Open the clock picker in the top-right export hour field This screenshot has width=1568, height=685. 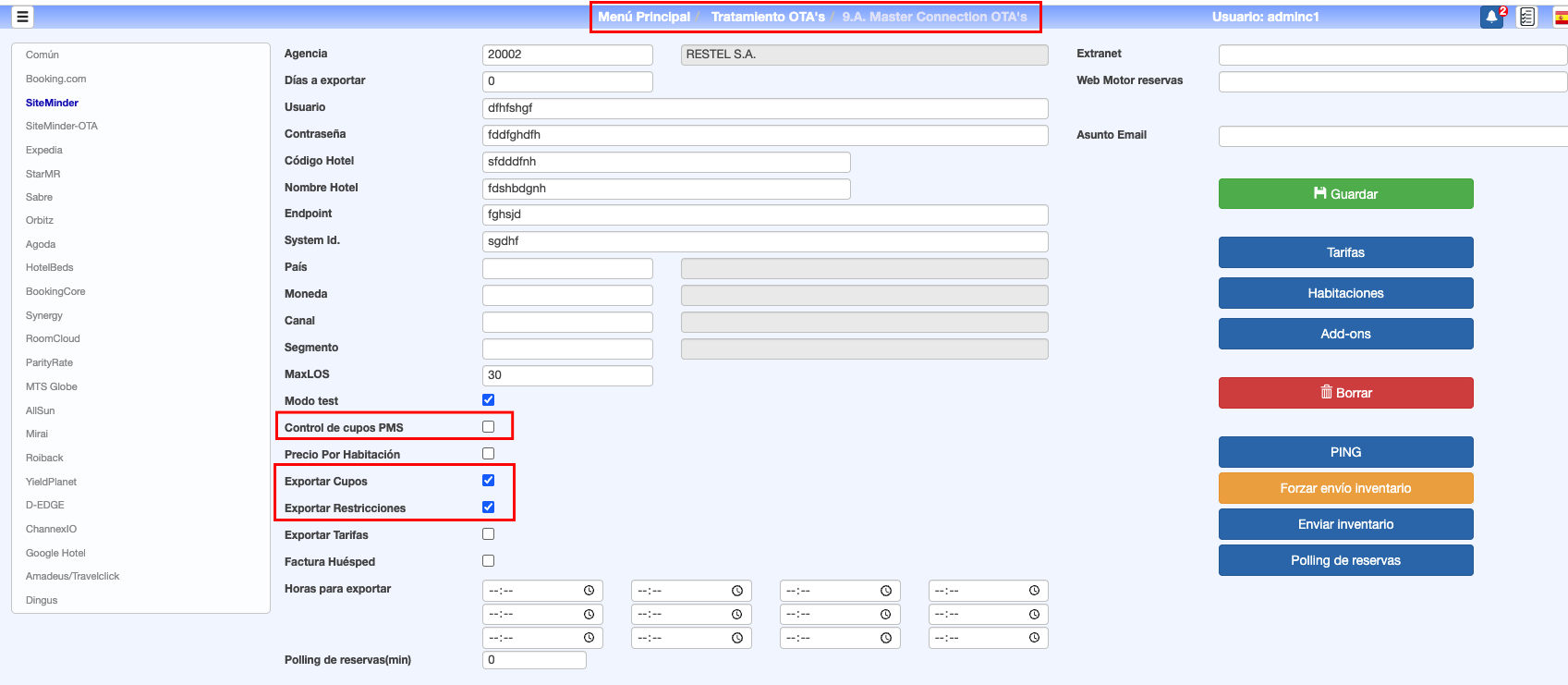coord(1034,591)
